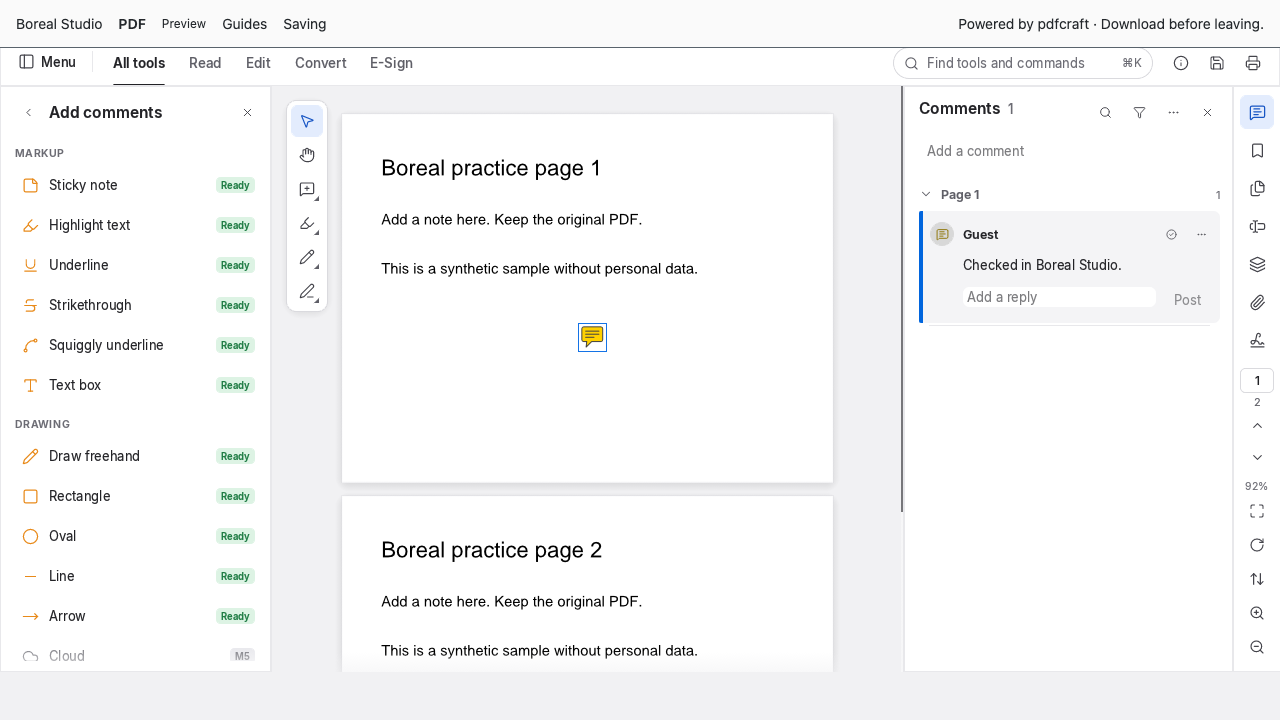Open the attachments panel
The height and width of the screenshot is (720, 1280).
(x=1257, y=302)
